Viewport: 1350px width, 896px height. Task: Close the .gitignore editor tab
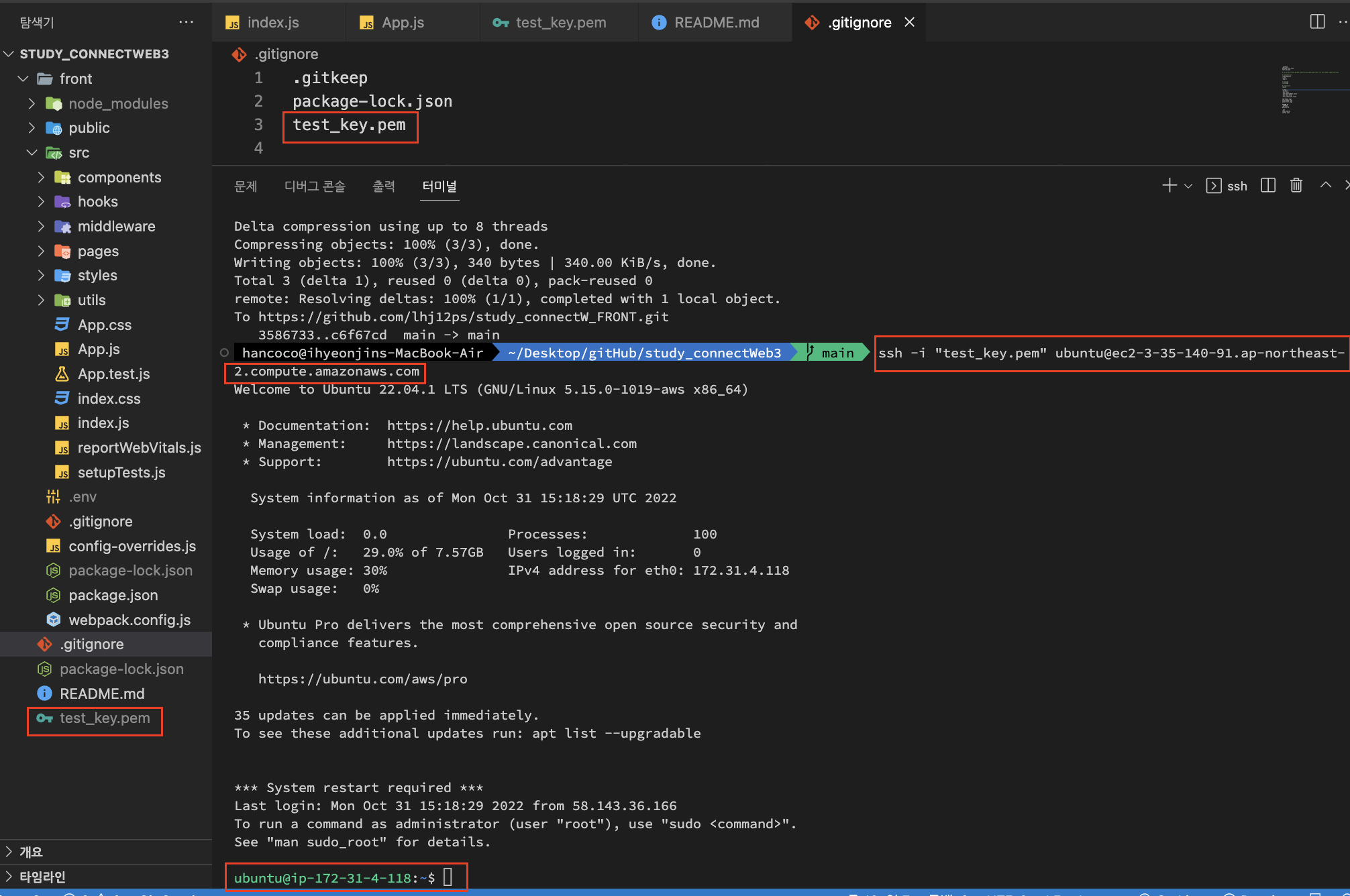909,22
